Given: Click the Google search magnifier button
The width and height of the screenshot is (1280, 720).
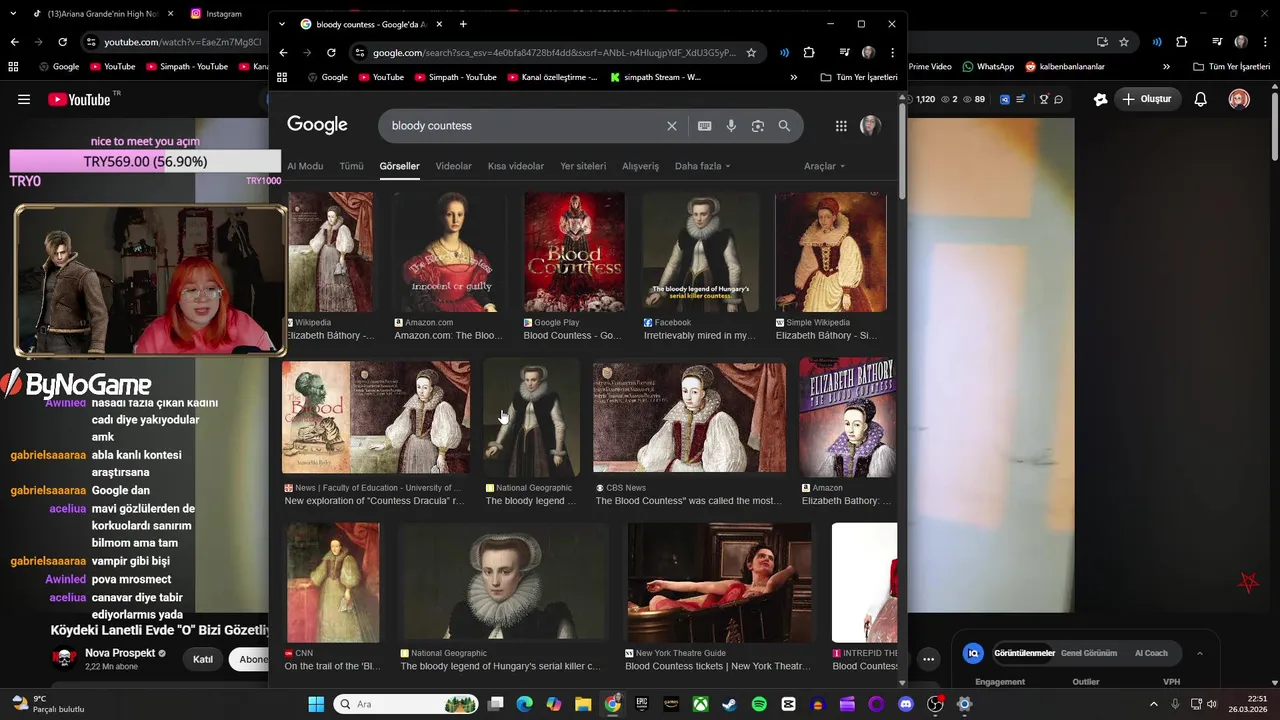Looking at the screenshot, I should (784, 126).
